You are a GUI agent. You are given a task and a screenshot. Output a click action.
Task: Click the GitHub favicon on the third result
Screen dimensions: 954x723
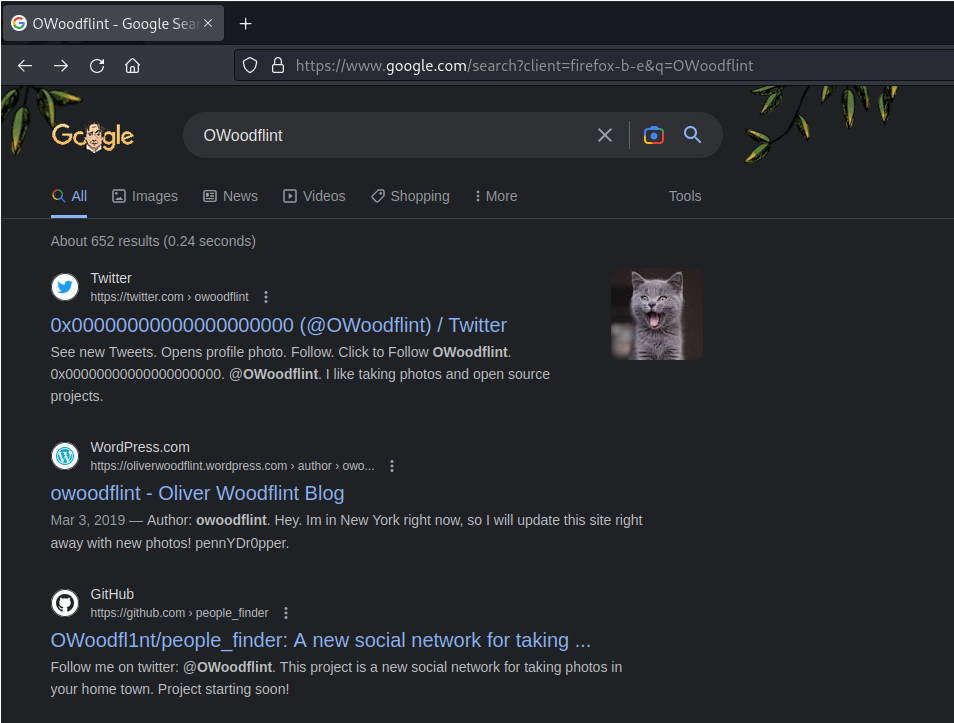[64, 603]
